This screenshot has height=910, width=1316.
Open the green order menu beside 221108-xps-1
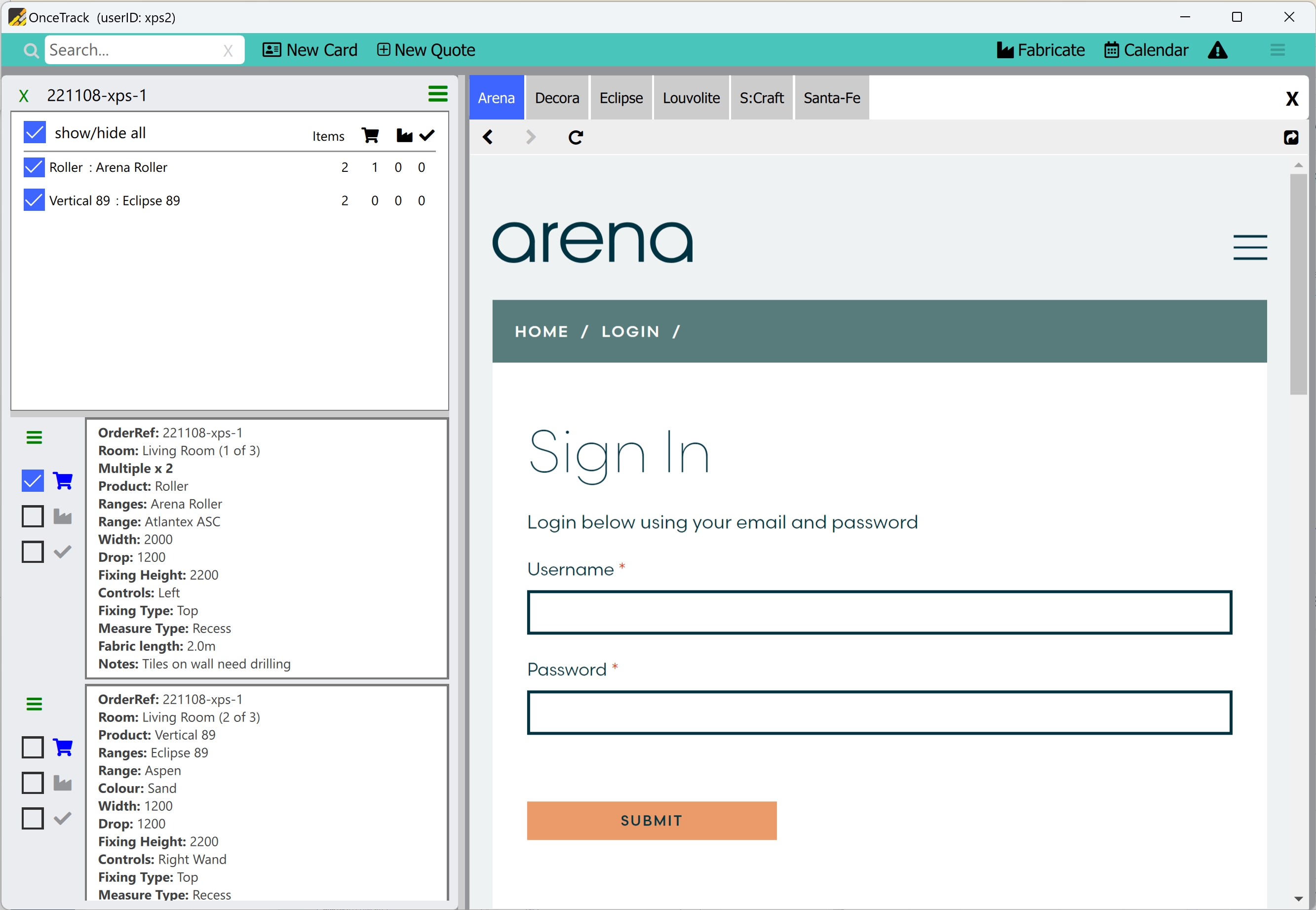(x=438, y=94)
